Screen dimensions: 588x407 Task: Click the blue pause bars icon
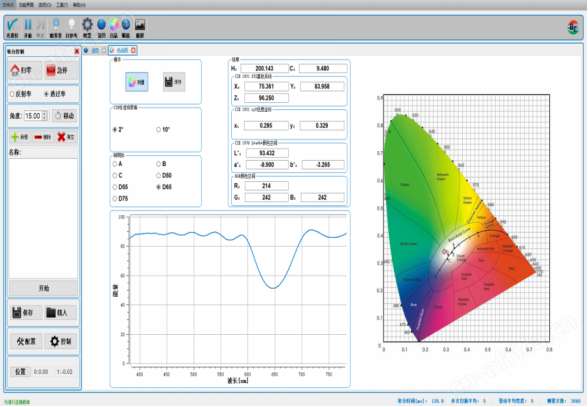click(28, 27)
